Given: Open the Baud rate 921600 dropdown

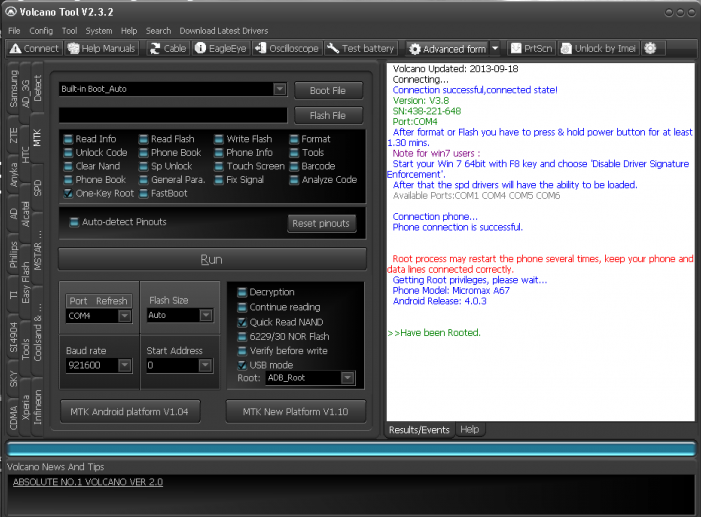Looking at the screenshot, I should (x=125, y=365).
